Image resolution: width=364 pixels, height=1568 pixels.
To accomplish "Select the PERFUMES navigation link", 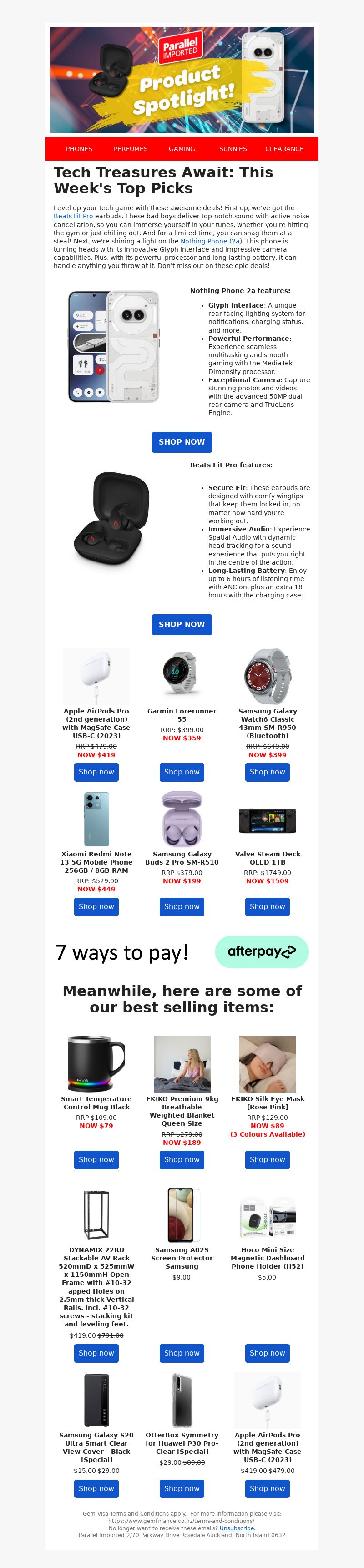I will pos(130,148).
